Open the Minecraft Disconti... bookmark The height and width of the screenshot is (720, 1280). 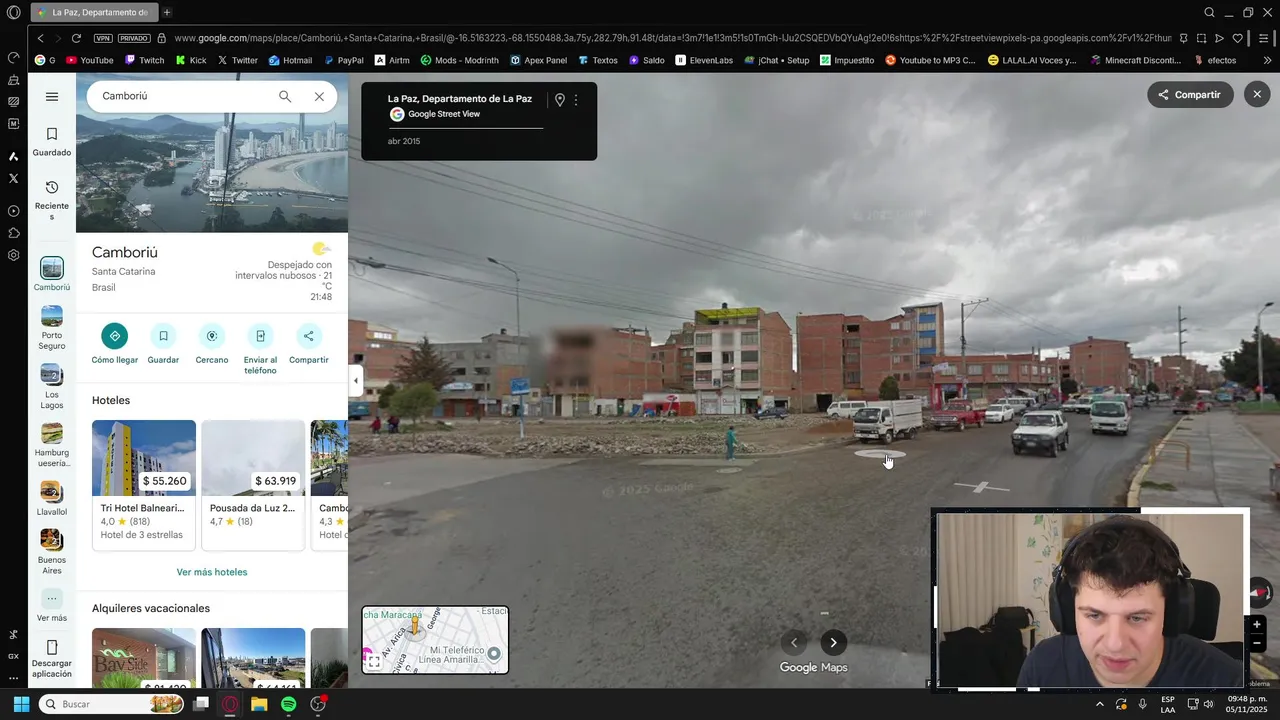click(x=1135, y=60)
